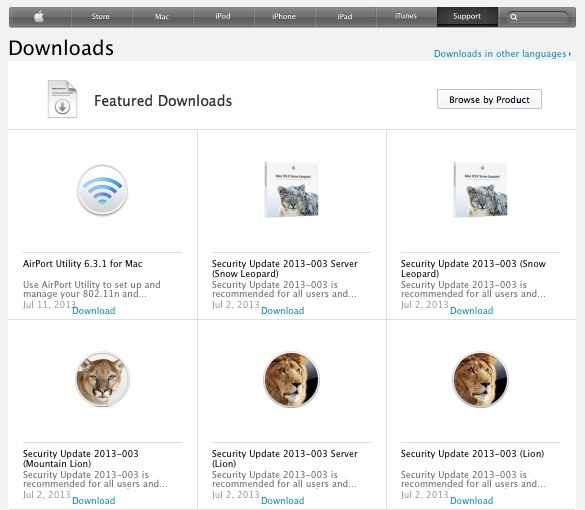Open Security Update 2013-003 (Mountain Lion) title

pyautogui.click(x=81, y=459)
